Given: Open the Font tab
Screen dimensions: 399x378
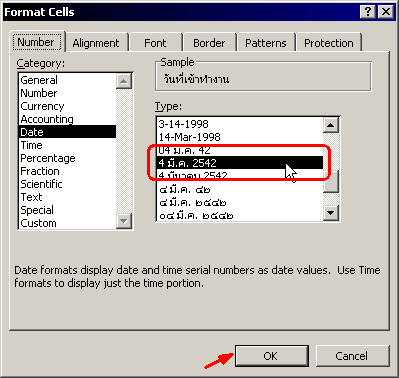Looking at the screenshot, I should coord(155,43).
